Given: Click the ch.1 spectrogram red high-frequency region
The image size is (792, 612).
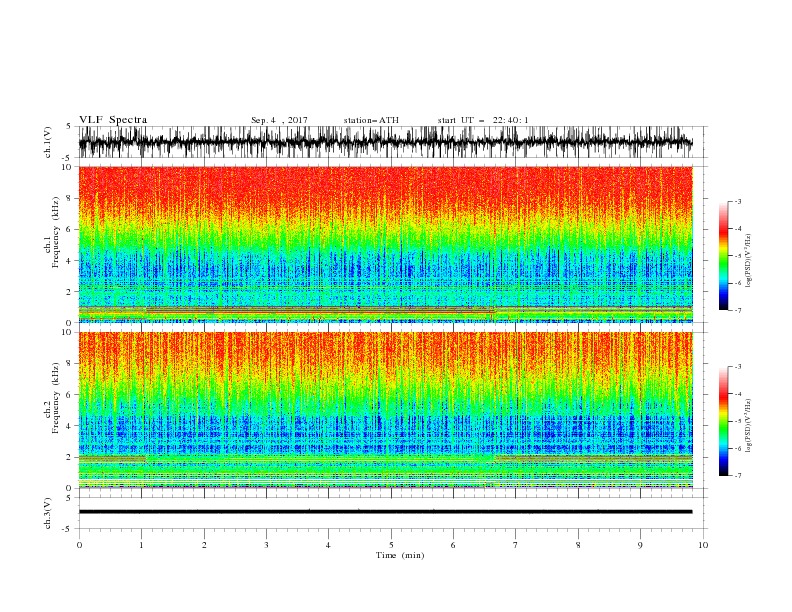Looking at the screenshot, I should point(385,189).
